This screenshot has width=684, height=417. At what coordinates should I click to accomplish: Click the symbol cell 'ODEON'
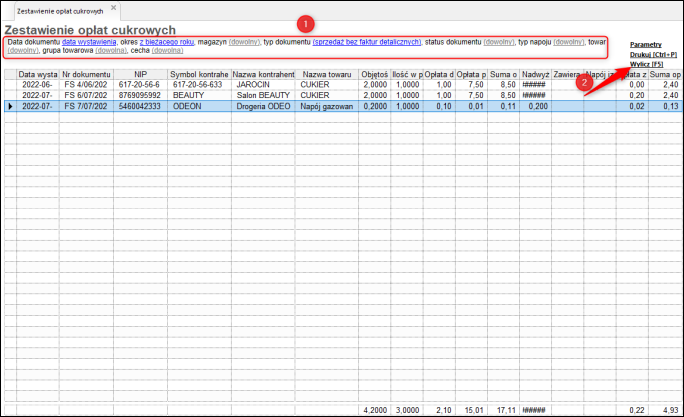(199, 106)
